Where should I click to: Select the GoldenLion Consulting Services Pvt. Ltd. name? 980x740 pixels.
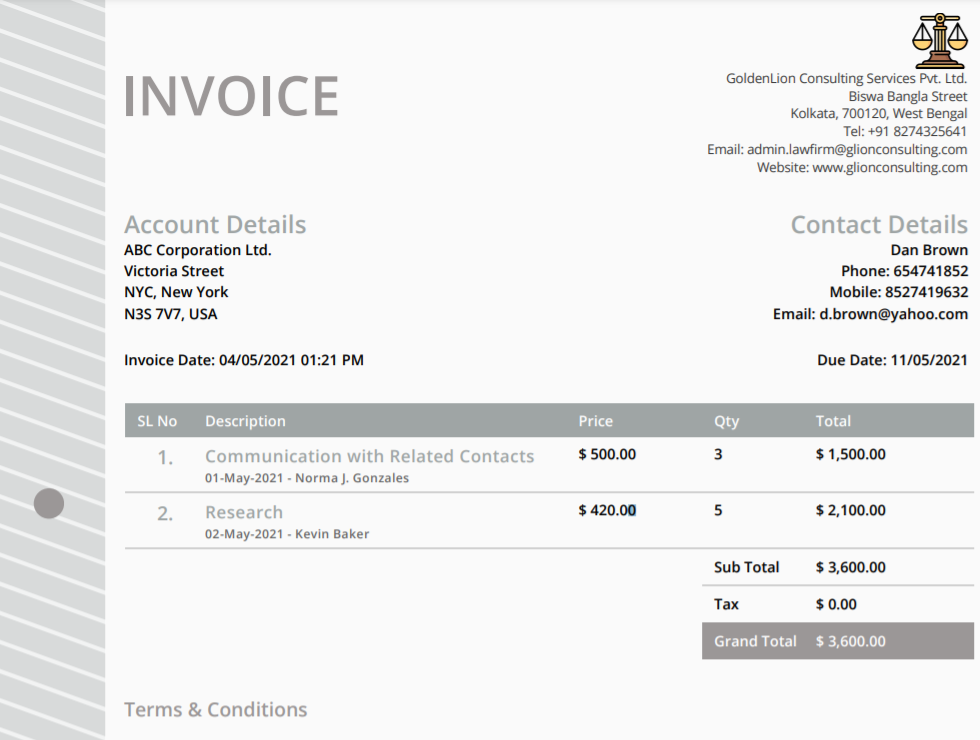(x=846, y=79)
